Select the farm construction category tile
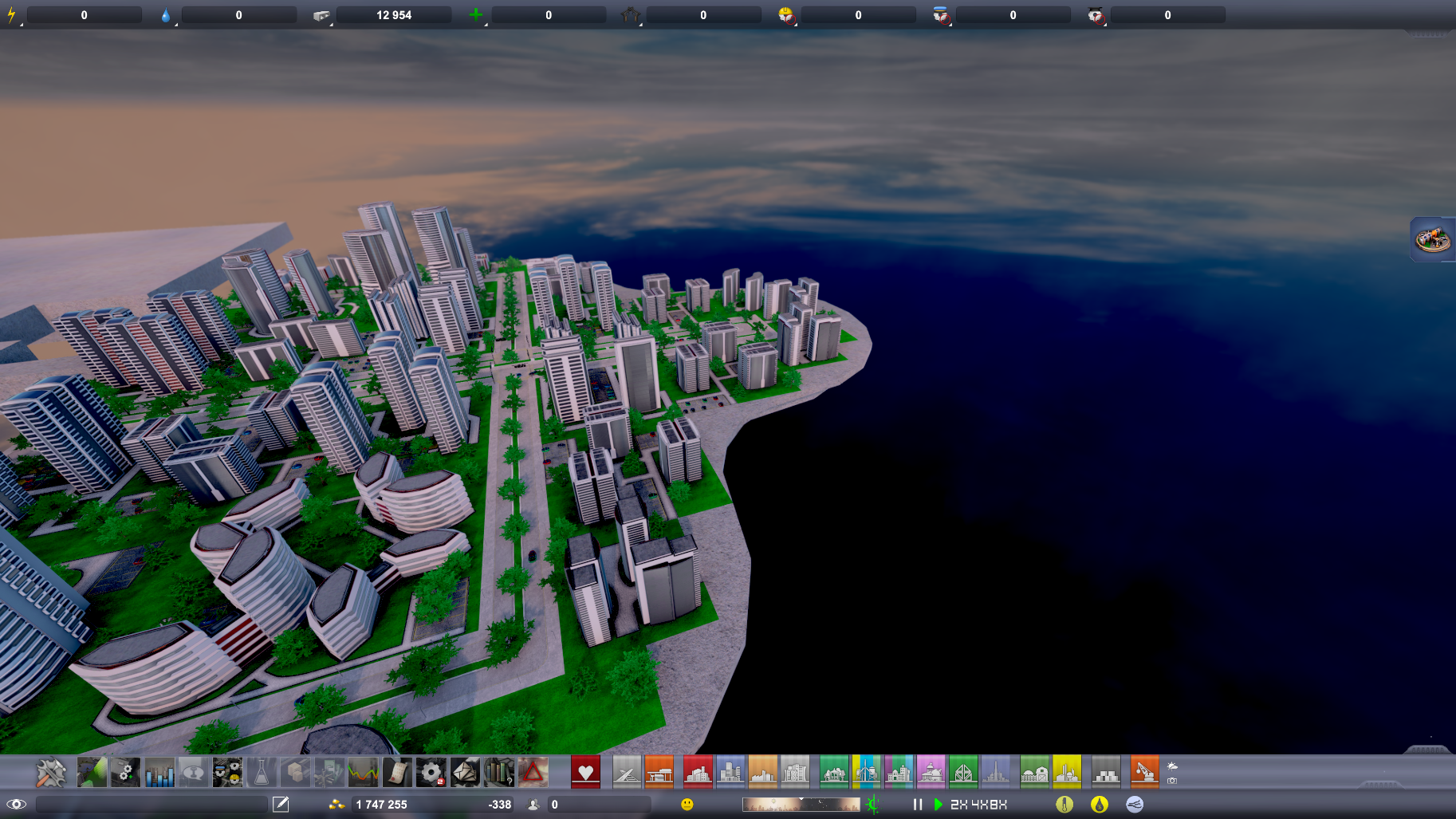This screenshot has height=819, width=1456. 1033,772
